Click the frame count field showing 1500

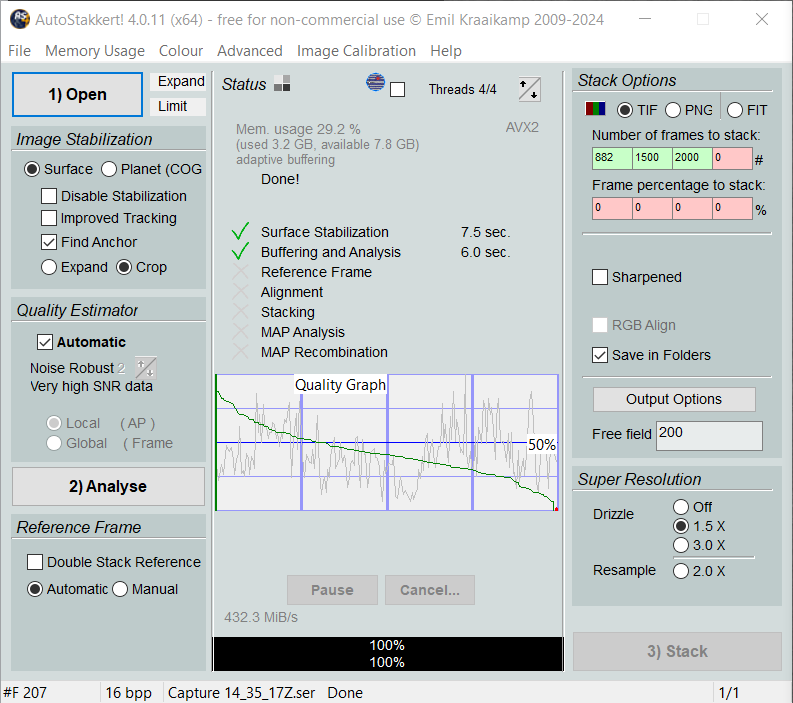point(652,158)
